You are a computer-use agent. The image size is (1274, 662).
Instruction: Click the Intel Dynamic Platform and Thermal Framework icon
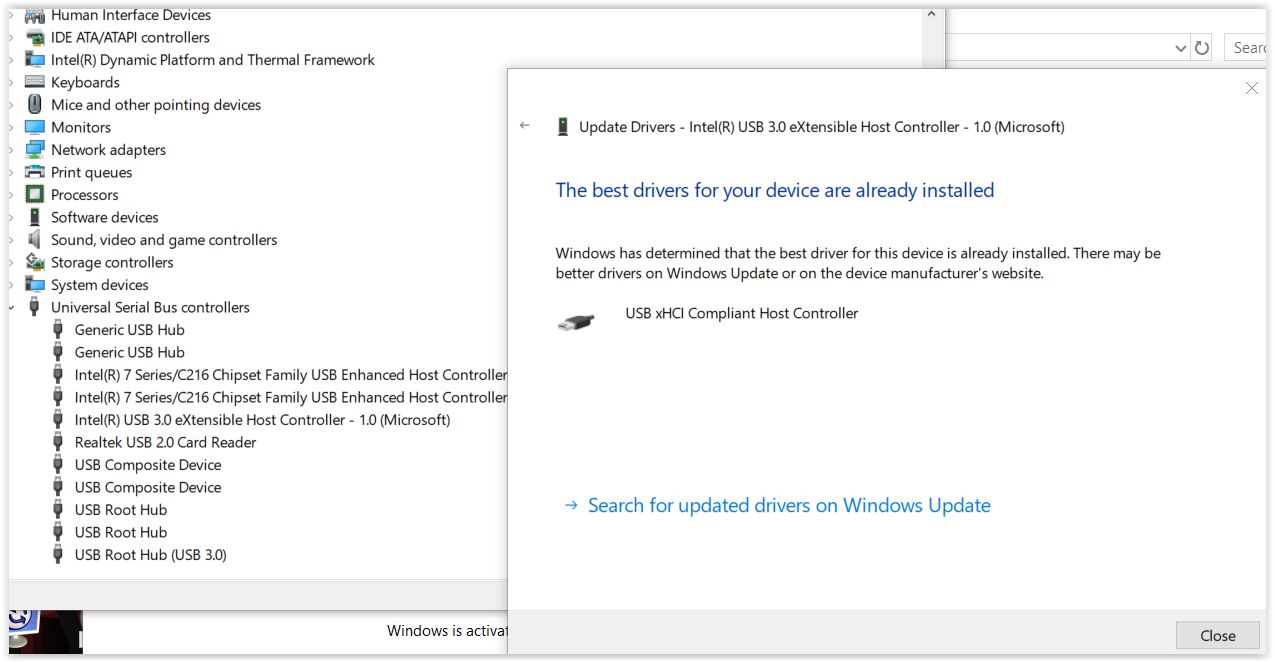click(35, 60)
